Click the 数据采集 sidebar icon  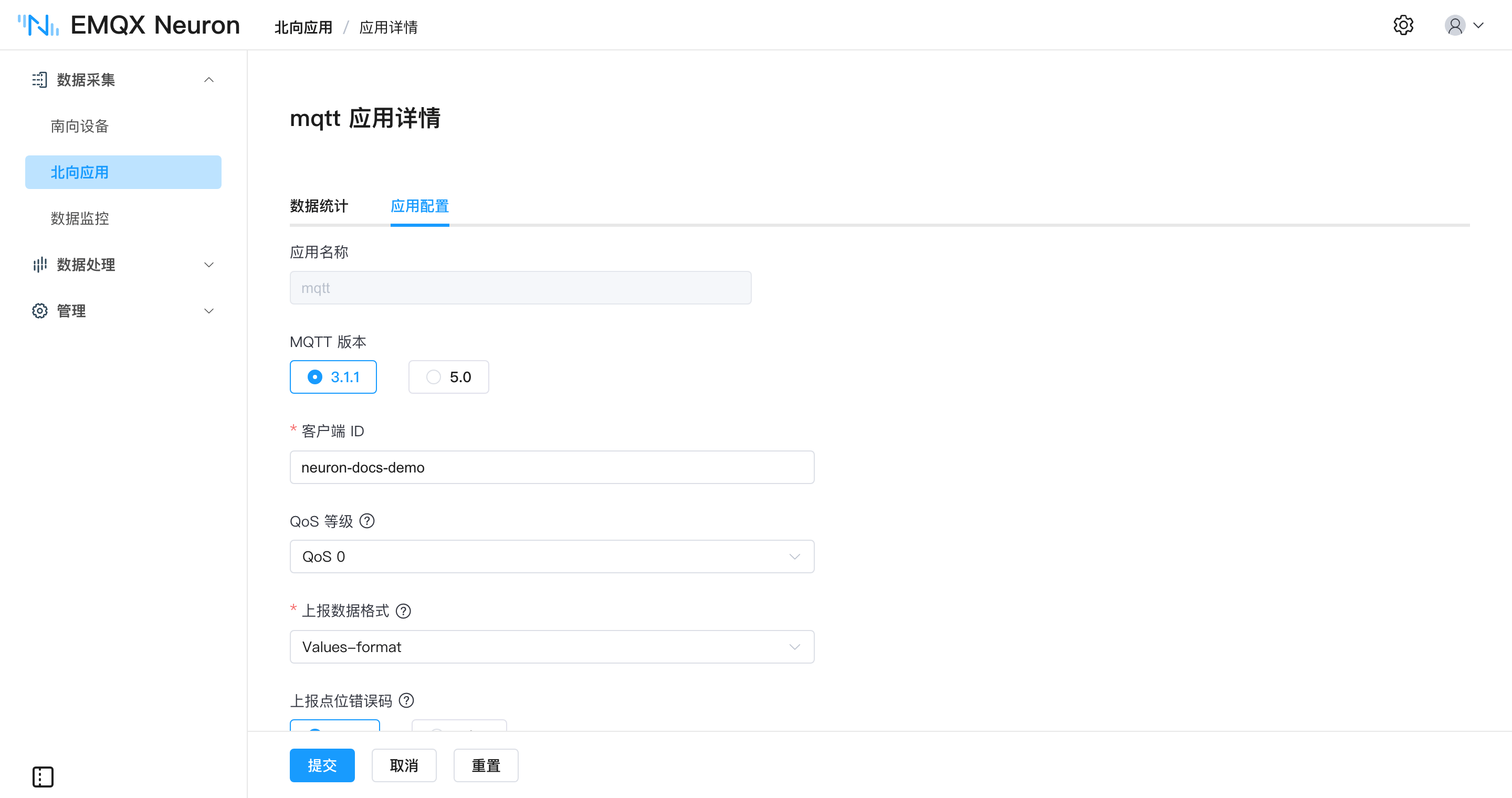39,80
